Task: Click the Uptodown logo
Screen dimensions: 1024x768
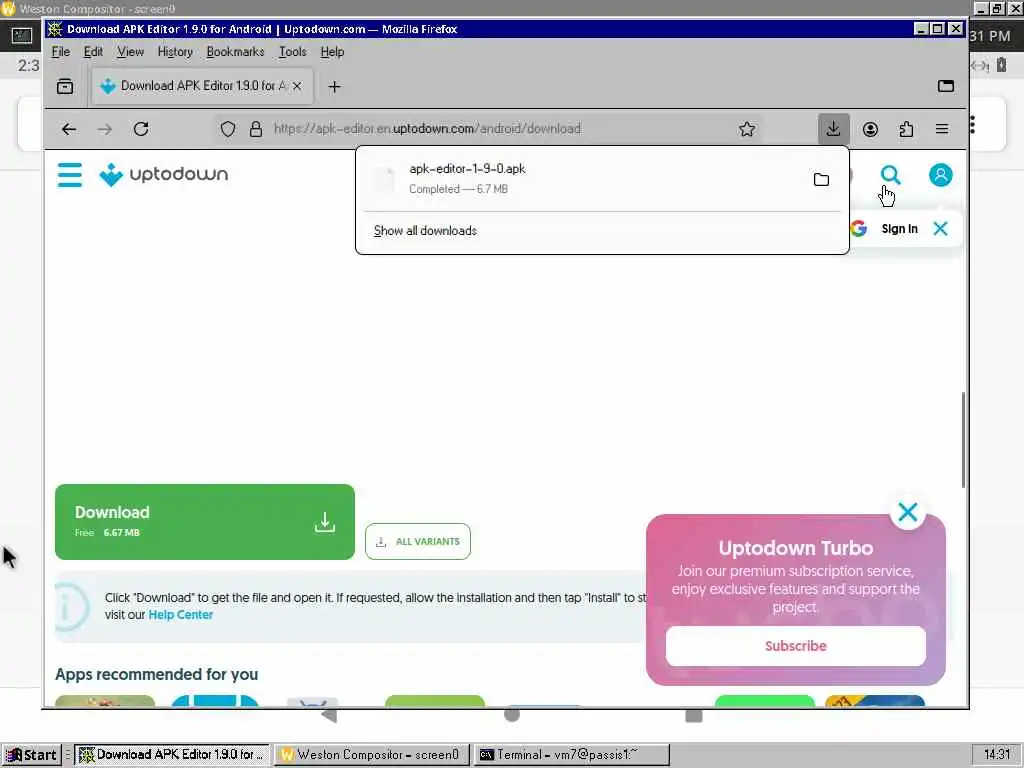Action: pos(164,174)
